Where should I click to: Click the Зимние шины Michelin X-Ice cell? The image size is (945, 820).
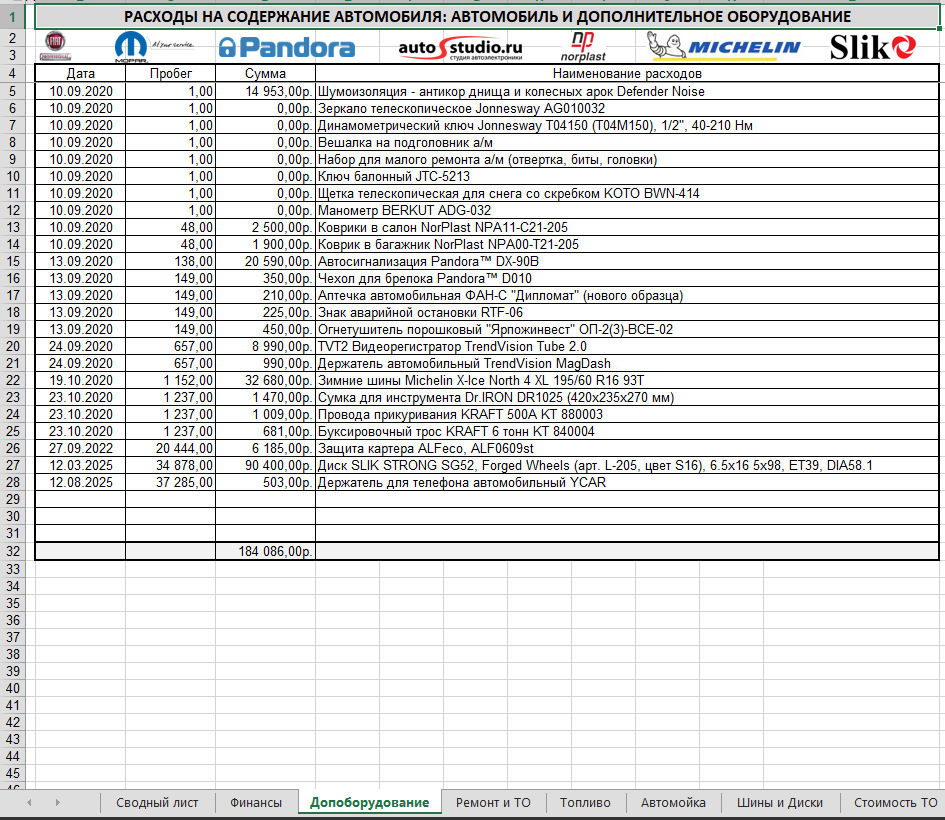[x=627, y=381]
